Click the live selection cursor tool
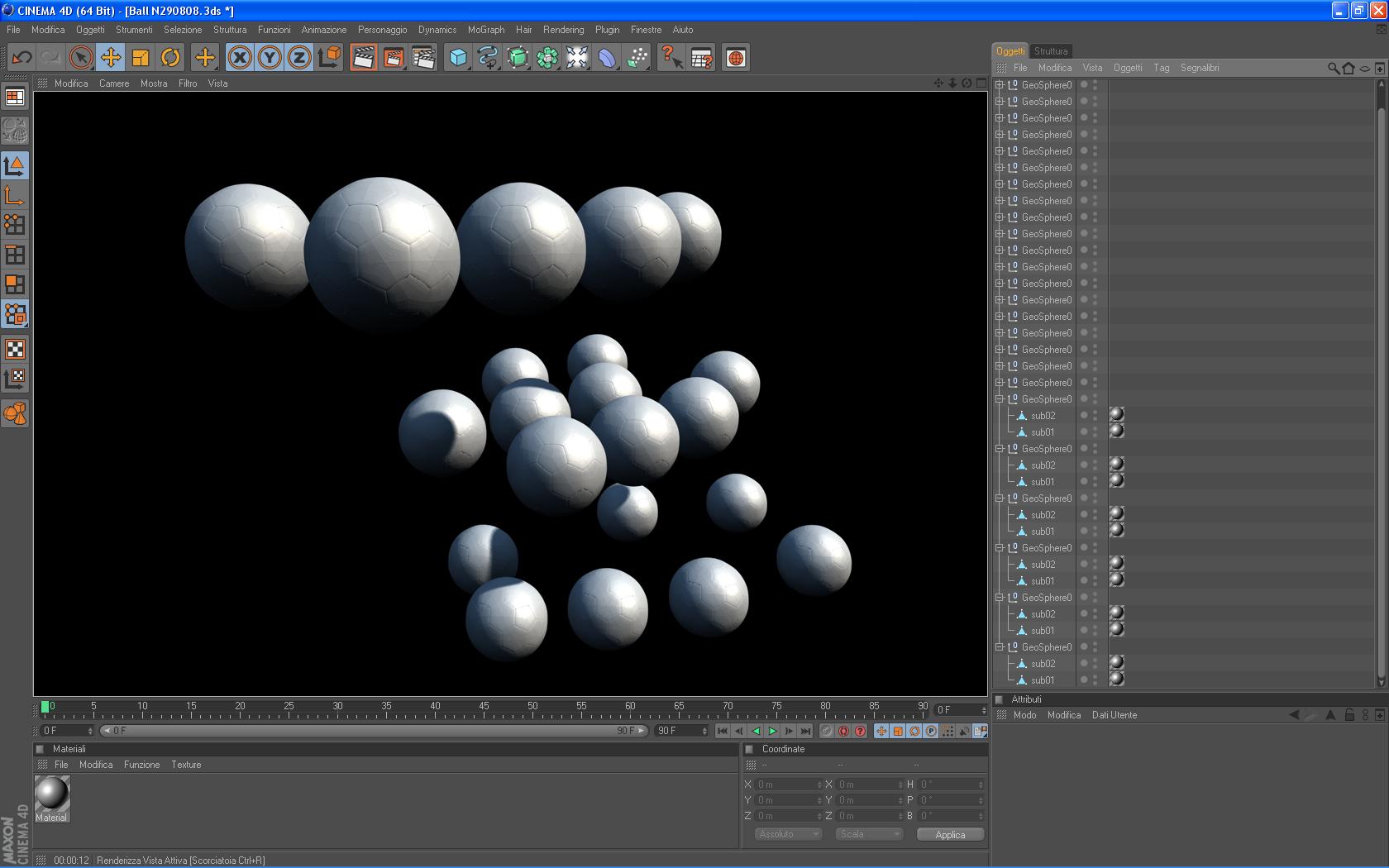The height and width of the screenshot is (868, 1389). (x=80, y=58)
